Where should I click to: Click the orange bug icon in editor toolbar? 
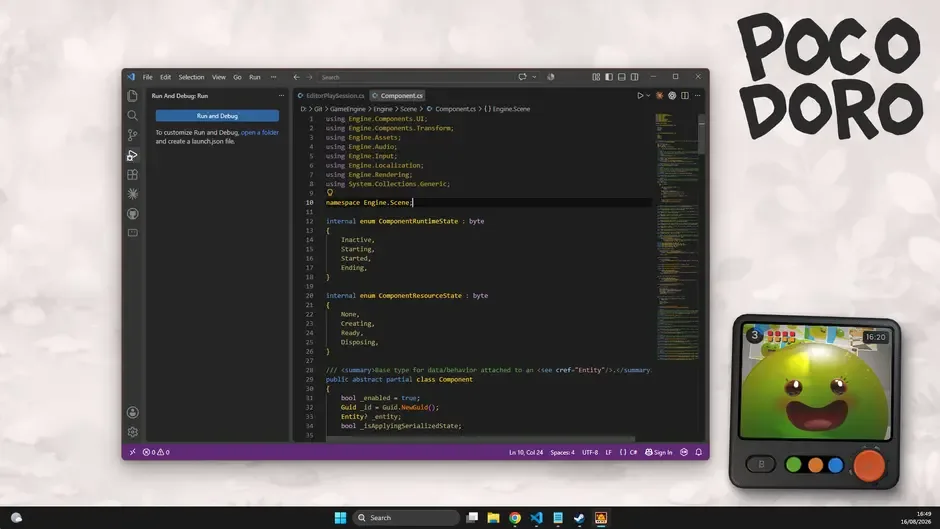659,95
